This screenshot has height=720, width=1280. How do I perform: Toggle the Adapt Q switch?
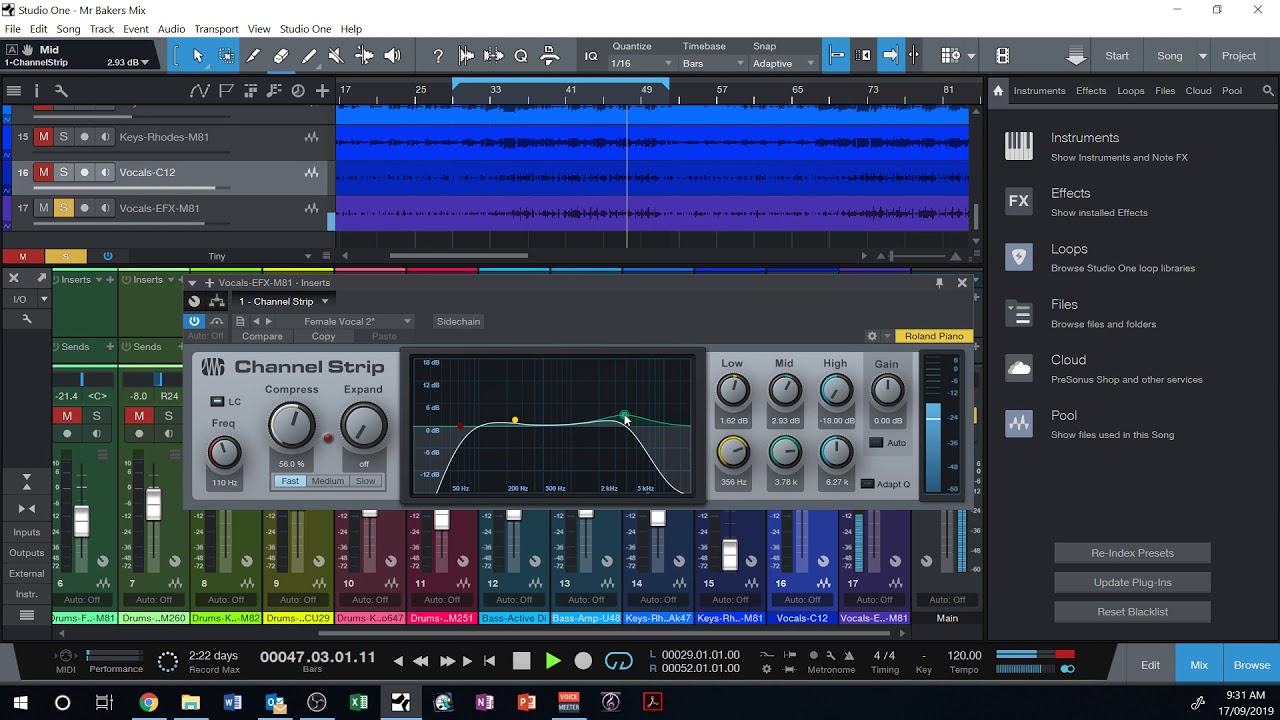pyautogui.click(x=867, y=484)
